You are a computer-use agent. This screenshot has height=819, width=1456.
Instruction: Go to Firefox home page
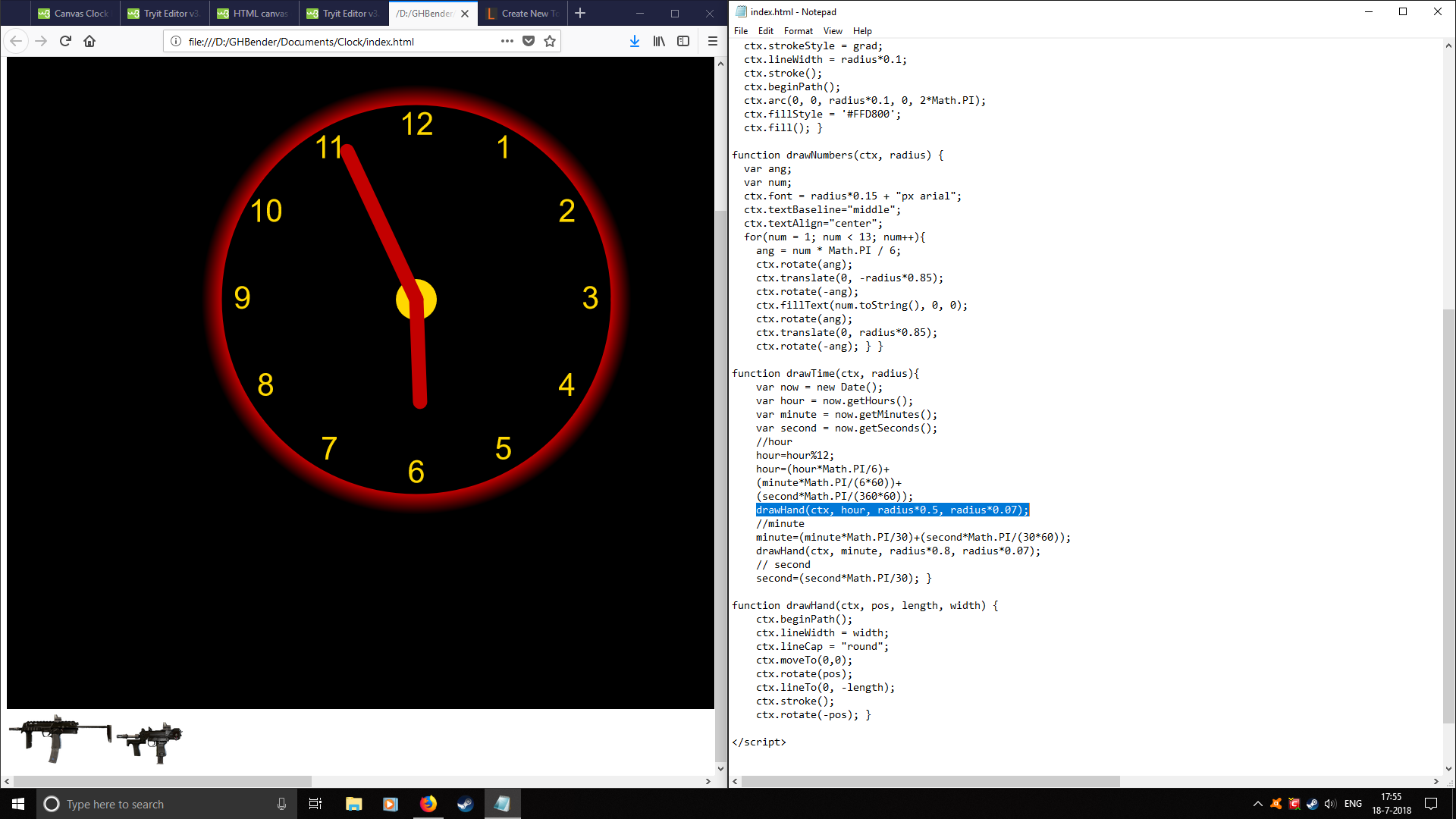(89, 41)
